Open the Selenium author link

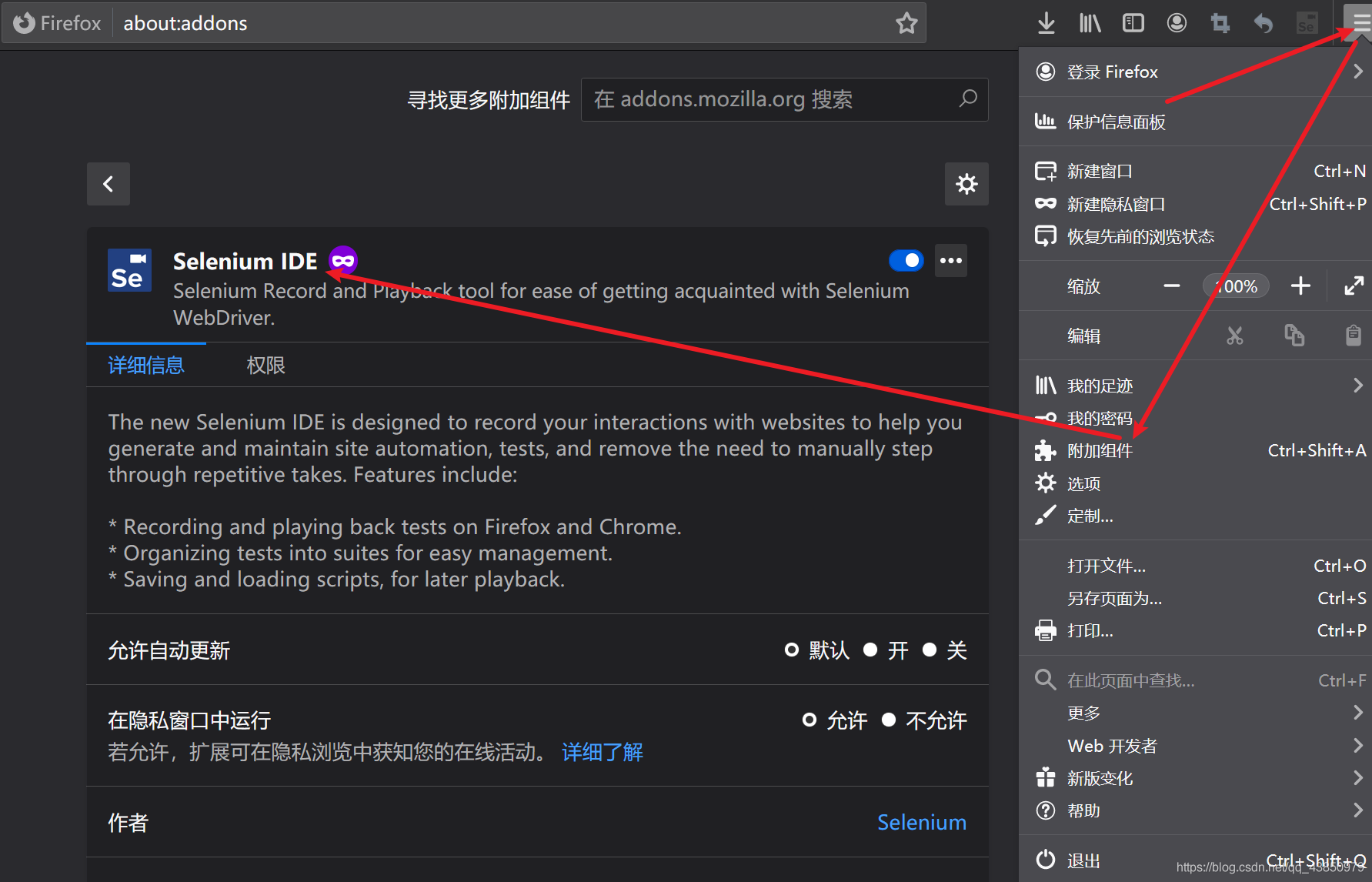(922, 822)
